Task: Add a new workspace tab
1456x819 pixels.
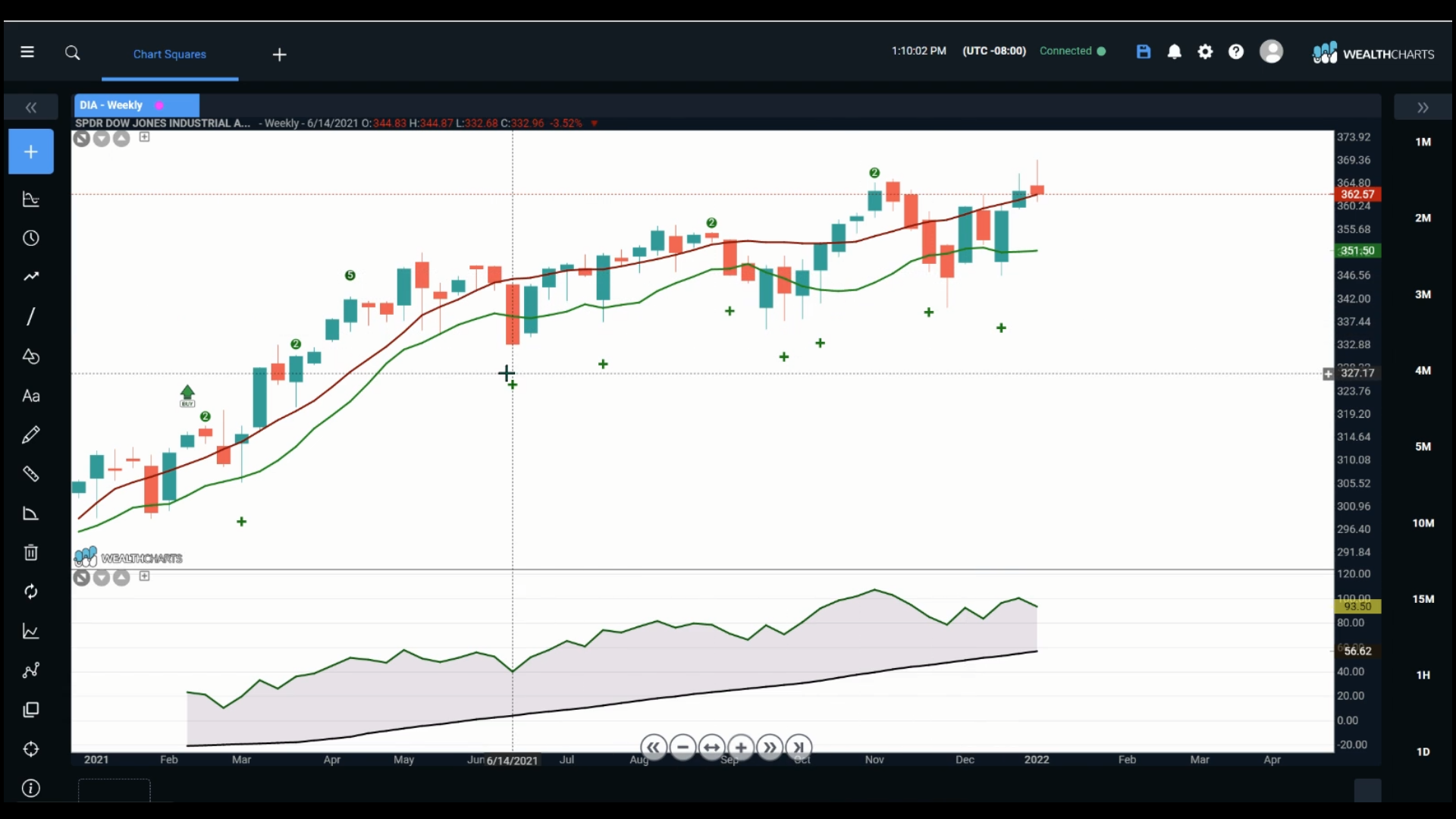Action: 279,55
